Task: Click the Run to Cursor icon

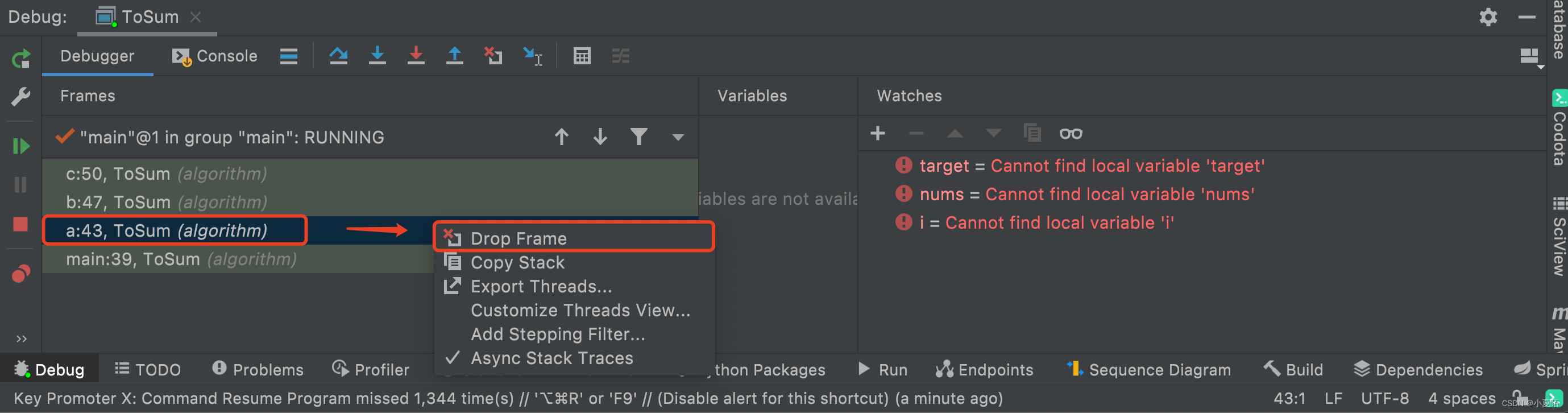Action: (x=533, y=56)
